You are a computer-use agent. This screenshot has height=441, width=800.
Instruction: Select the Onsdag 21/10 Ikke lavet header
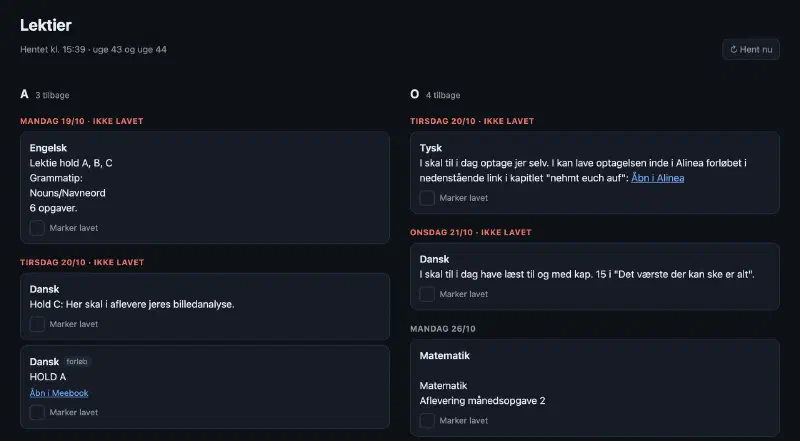tap(471, 232)
